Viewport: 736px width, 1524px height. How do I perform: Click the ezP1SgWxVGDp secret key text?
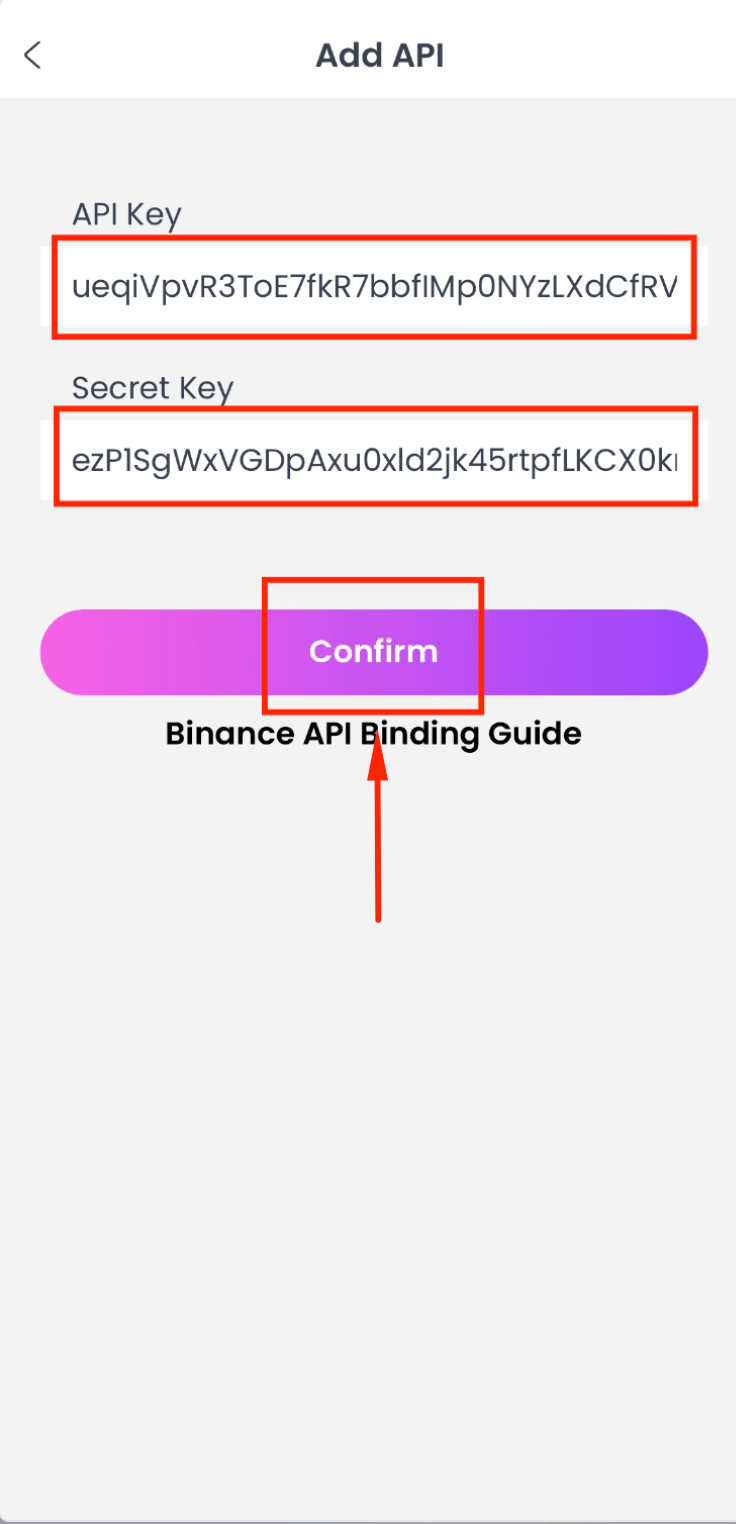coord(374,457)
